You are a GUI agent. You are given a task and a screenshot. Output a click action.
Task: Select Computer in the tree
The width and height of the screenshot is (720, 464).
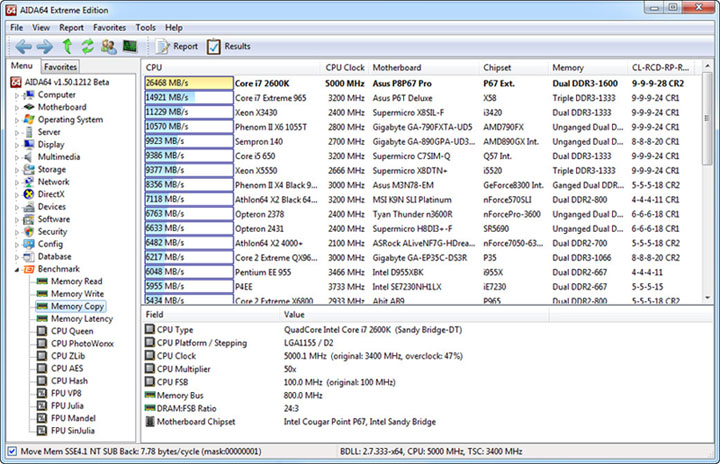(56, 95)
